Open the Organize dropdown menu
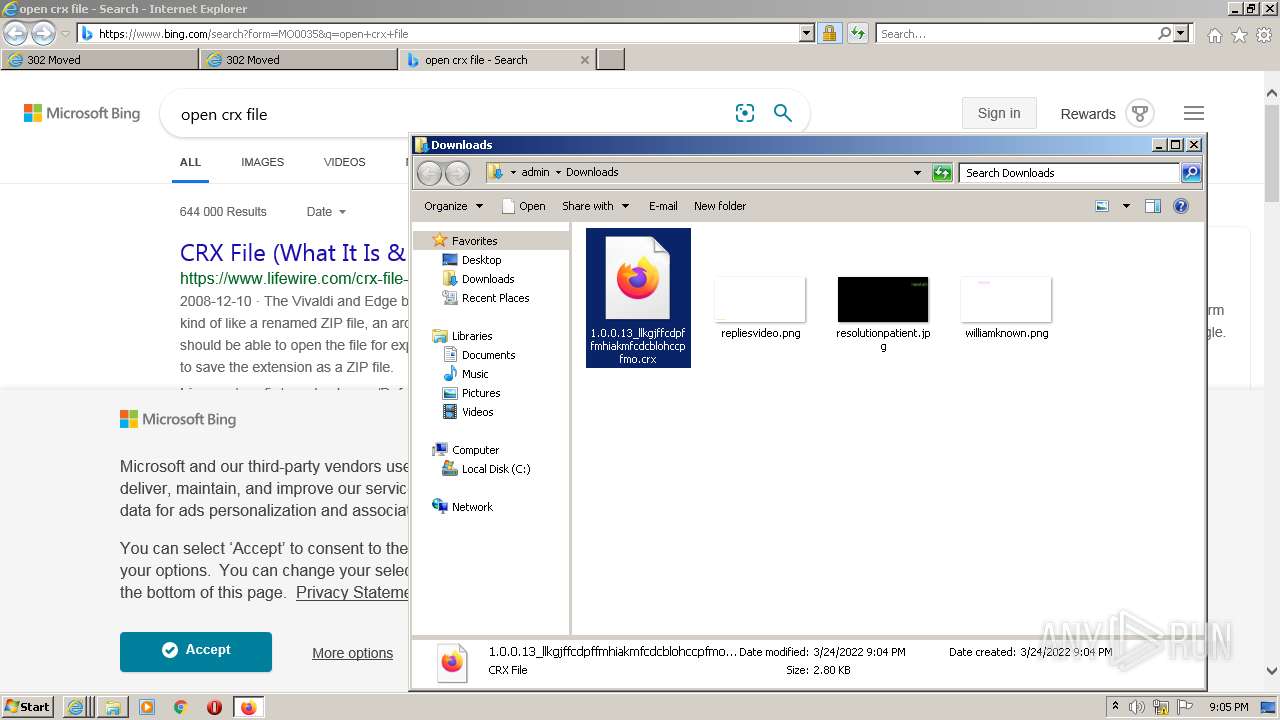Image resolution: width=1280 pixels, height=720 pixels. (x=453, y=206)
